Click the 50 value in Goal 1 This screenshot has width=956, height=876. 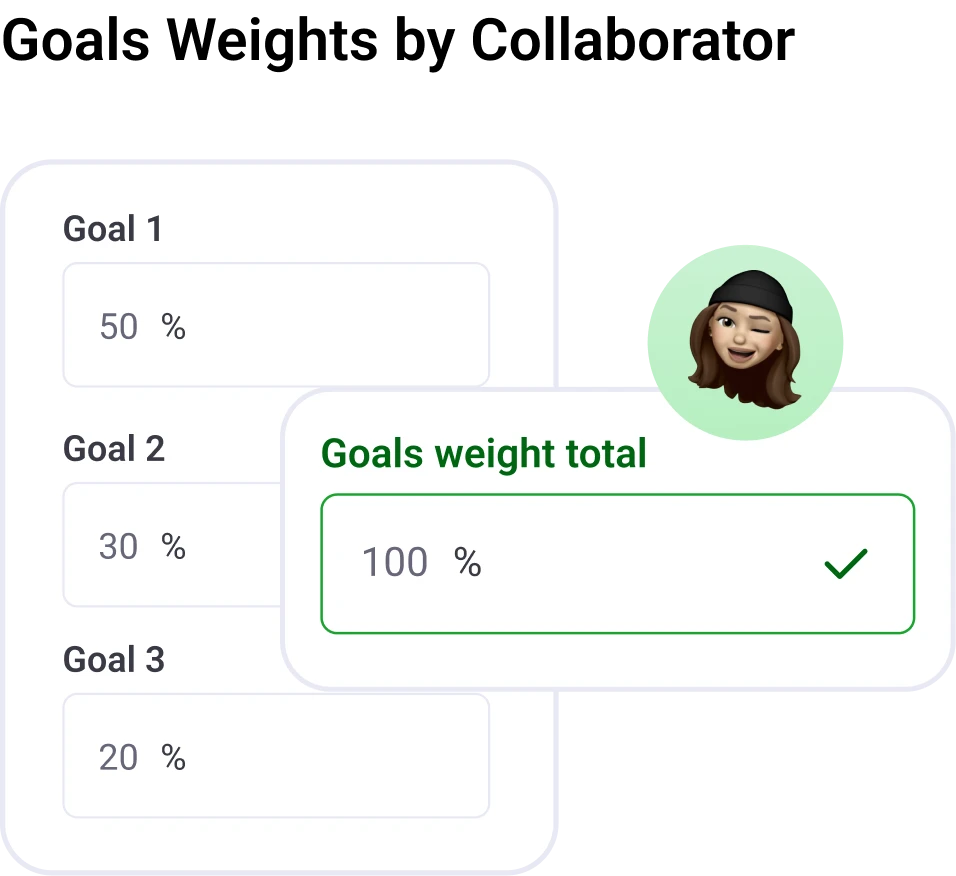[118, 327]
